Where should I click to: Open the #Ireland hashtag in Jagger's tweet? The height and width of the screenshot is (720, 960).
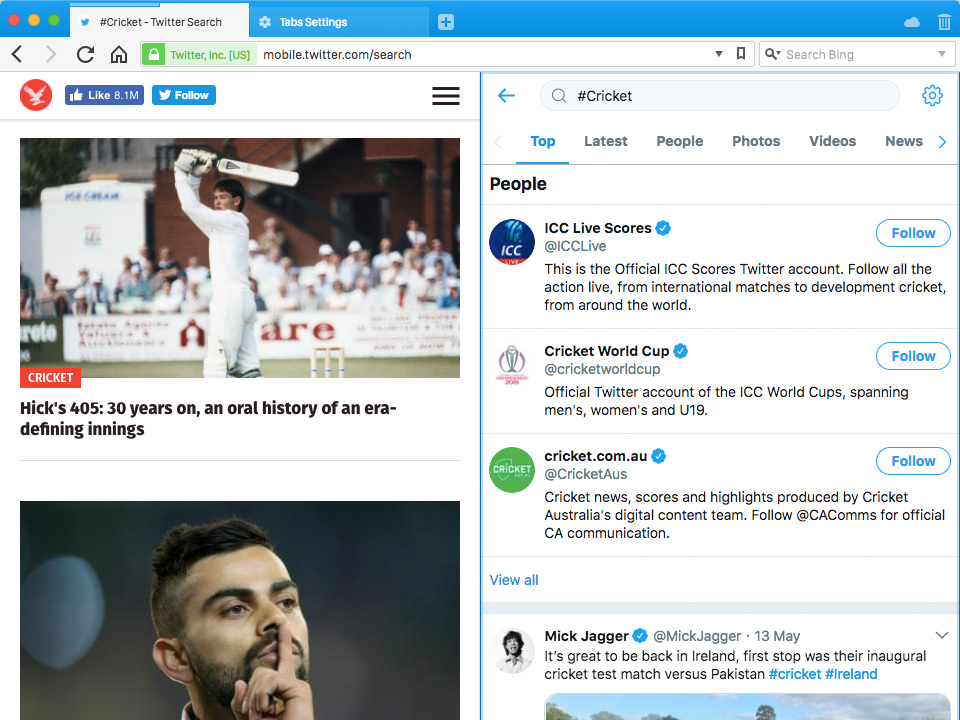click(x=851, y=674)
